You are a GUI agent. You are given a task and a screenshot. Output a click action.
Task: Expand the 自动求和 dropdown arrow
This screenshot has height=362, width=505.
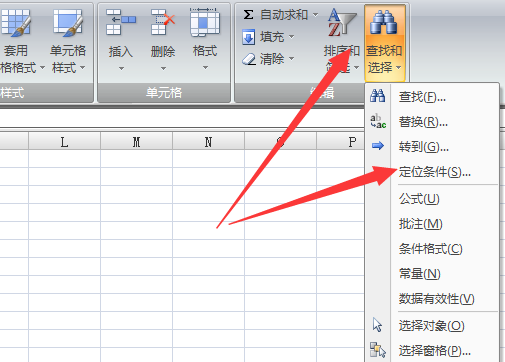pyautogui.click(x=315, y=15)
